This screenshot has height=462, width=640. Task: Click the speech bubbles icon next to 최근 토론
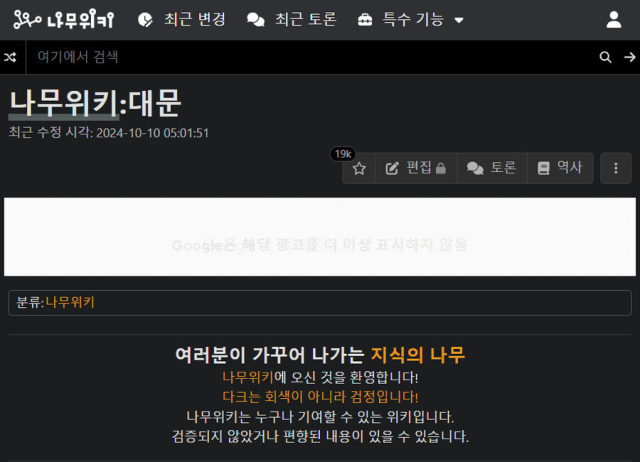[x=256, y=20]
